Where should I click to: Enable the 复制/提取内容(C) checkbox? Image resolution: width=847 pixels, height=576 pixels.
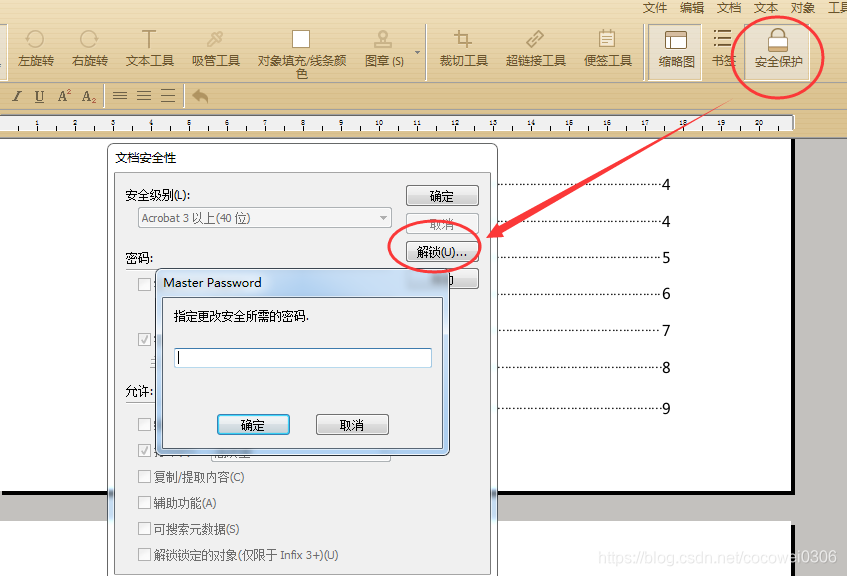144,477
